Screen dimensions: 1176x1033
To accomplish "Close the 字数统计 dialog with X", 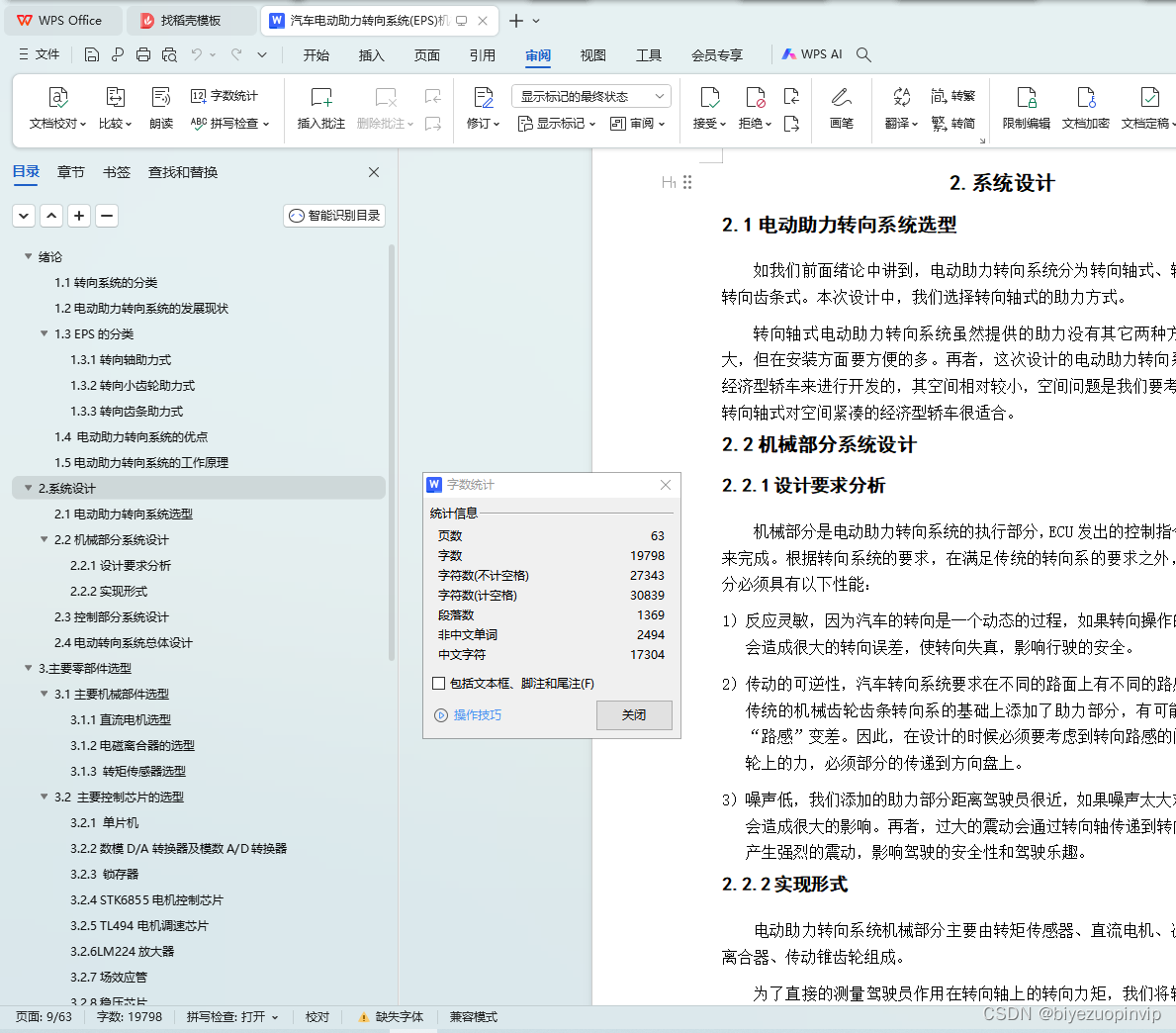I will coord(666,486).
